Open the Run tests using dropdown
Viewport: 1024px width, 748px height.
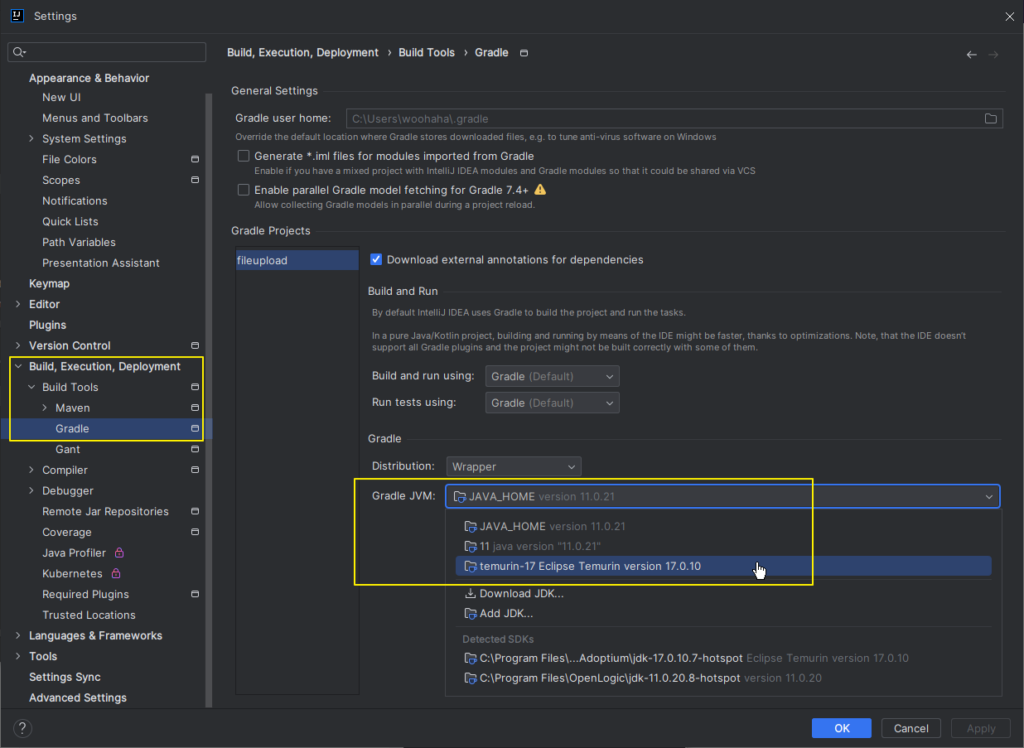coord(552,403)
